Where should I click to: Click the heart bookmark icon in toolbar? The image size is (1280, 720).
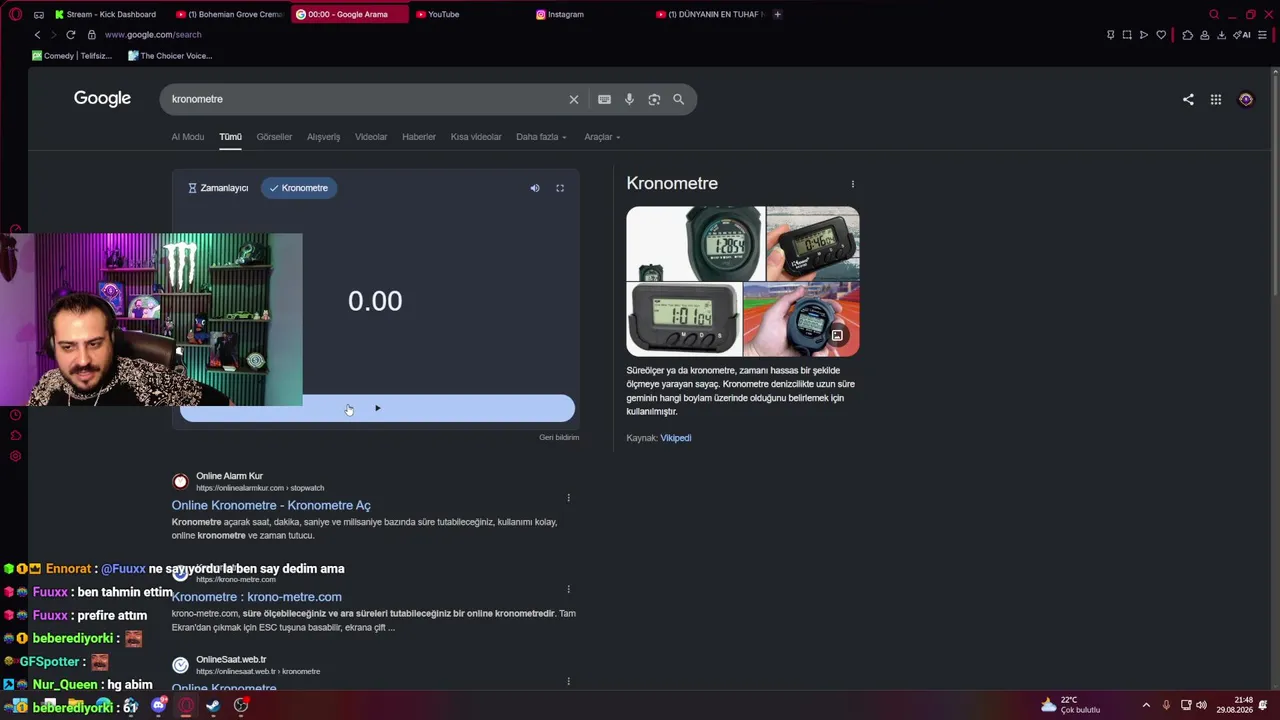[1161, 35]
